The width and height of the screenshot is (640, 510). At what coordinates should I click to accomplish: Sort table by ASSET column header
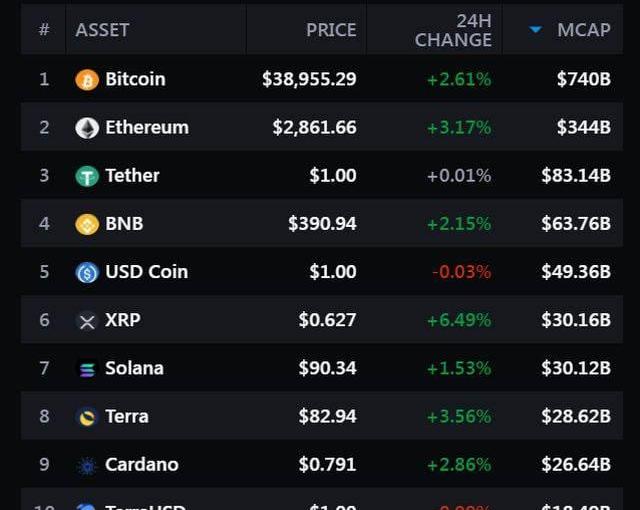pyautogui.click(x=102, y=30)
